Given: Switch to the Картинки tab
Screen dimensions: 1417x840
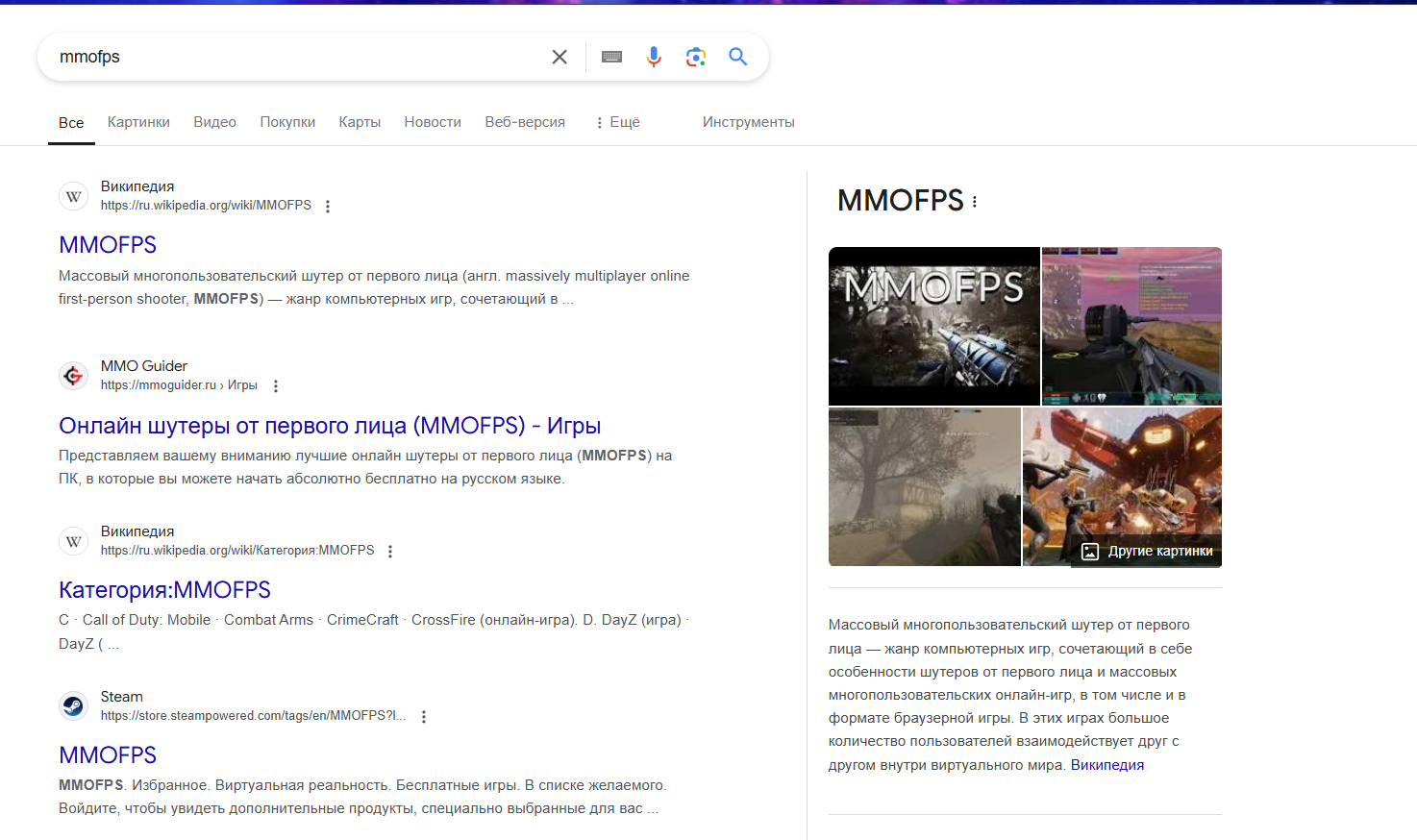Looking at the screenshot, I should tap(138, 122).
